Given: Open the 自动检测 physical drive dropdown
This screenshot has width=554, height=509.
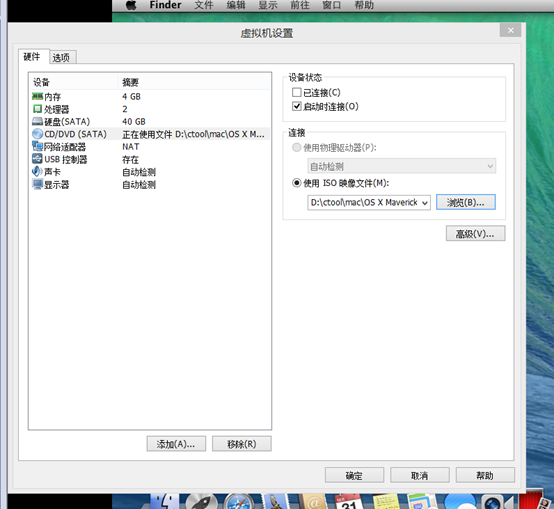Looking at the screenshot, I should tap(402, 166).
